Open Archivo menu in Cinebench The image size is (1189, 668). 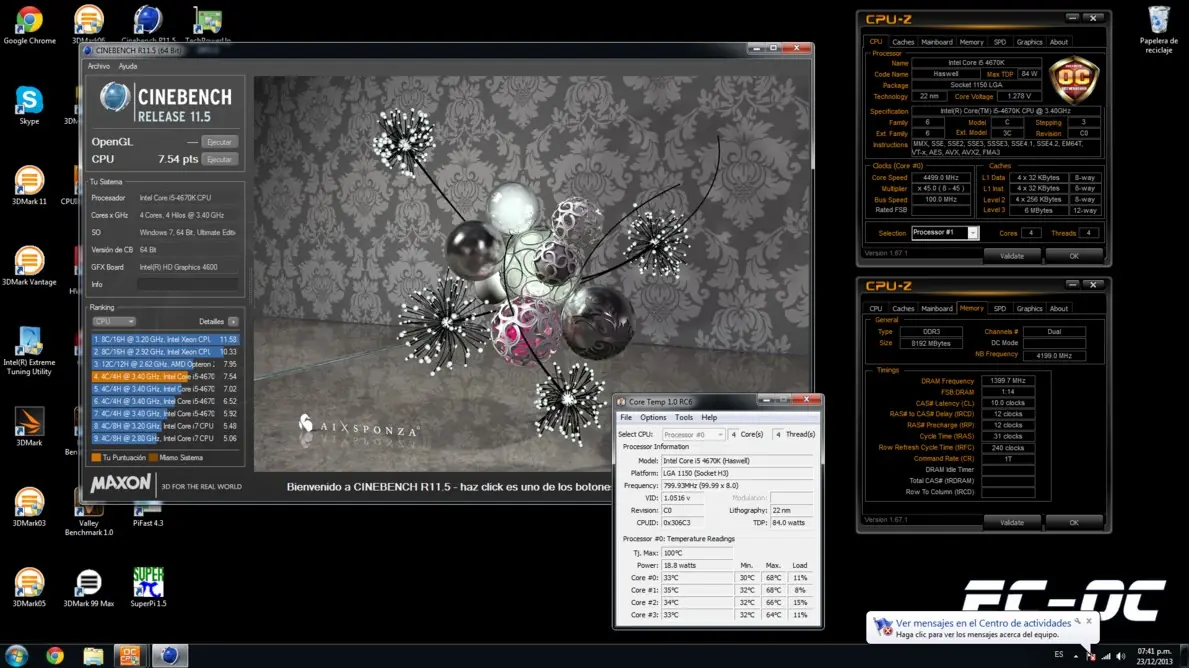tap(99, 66)
